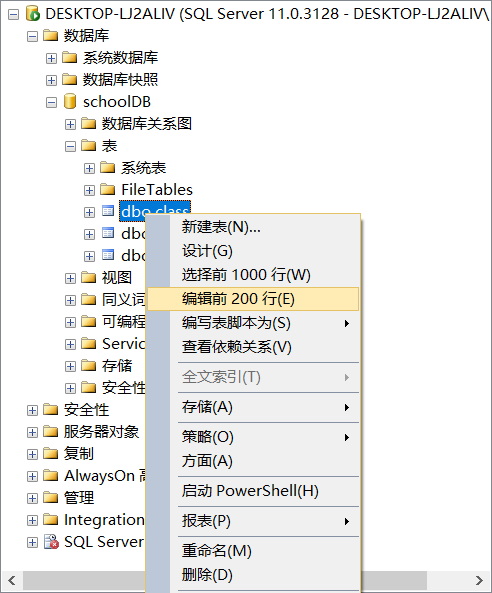Screen dimensions: 492x593
Task: Choose 删除(D) from the context menu
Action: point(253,575)
